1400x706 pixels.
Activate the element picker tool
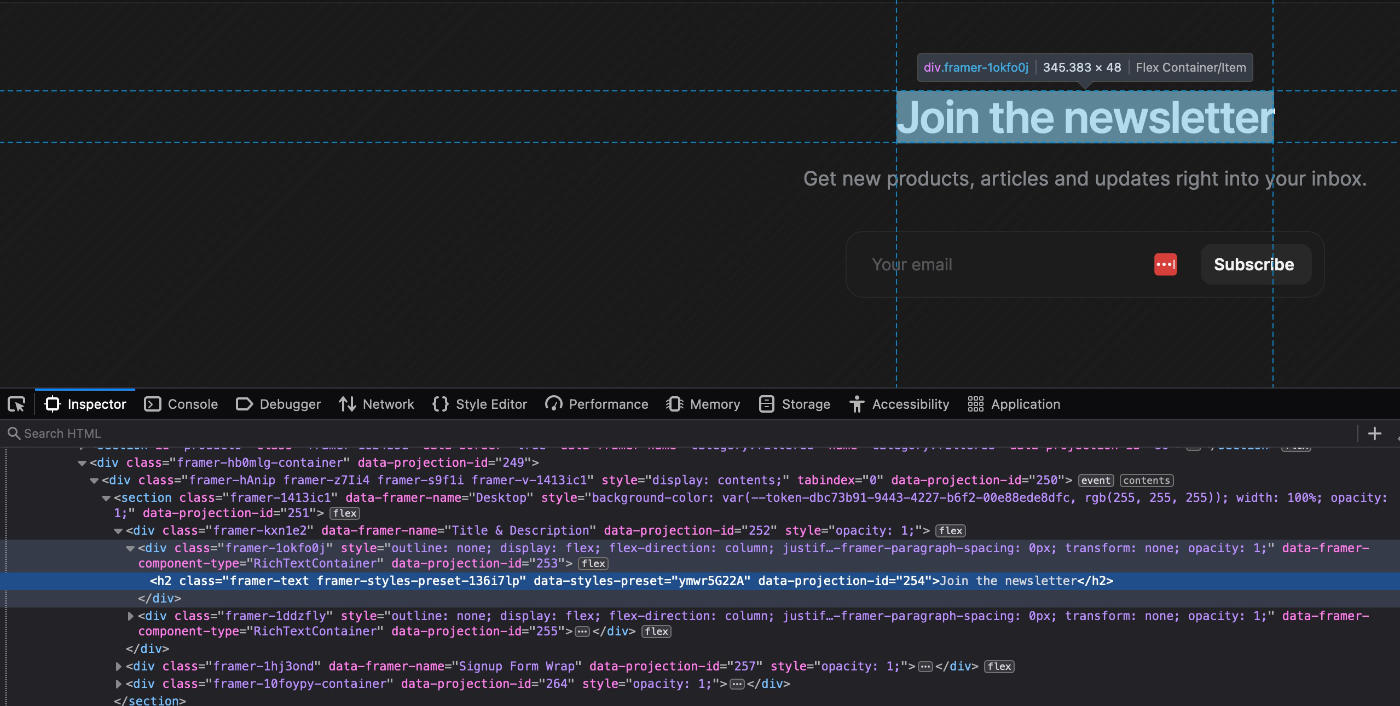[16, 404]
